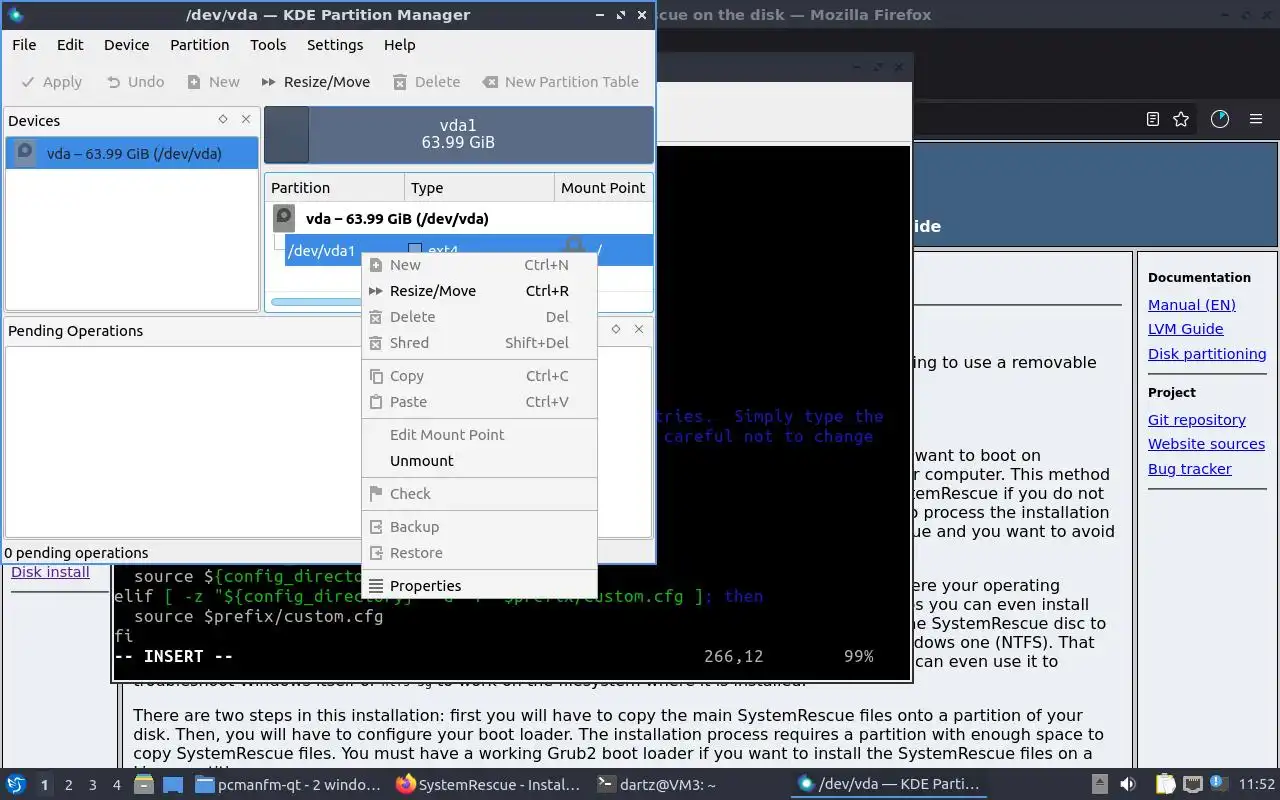Screen dimensions: 1280x800
Task: Open the Edit menu
Action: [70, 45]
